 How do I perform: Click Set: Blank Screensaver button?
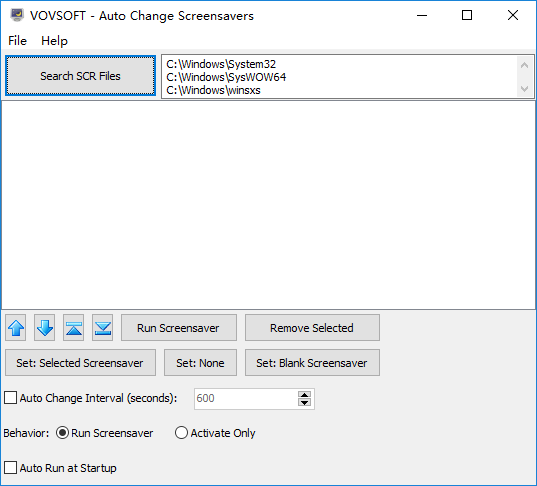click(x=312, y=363)
